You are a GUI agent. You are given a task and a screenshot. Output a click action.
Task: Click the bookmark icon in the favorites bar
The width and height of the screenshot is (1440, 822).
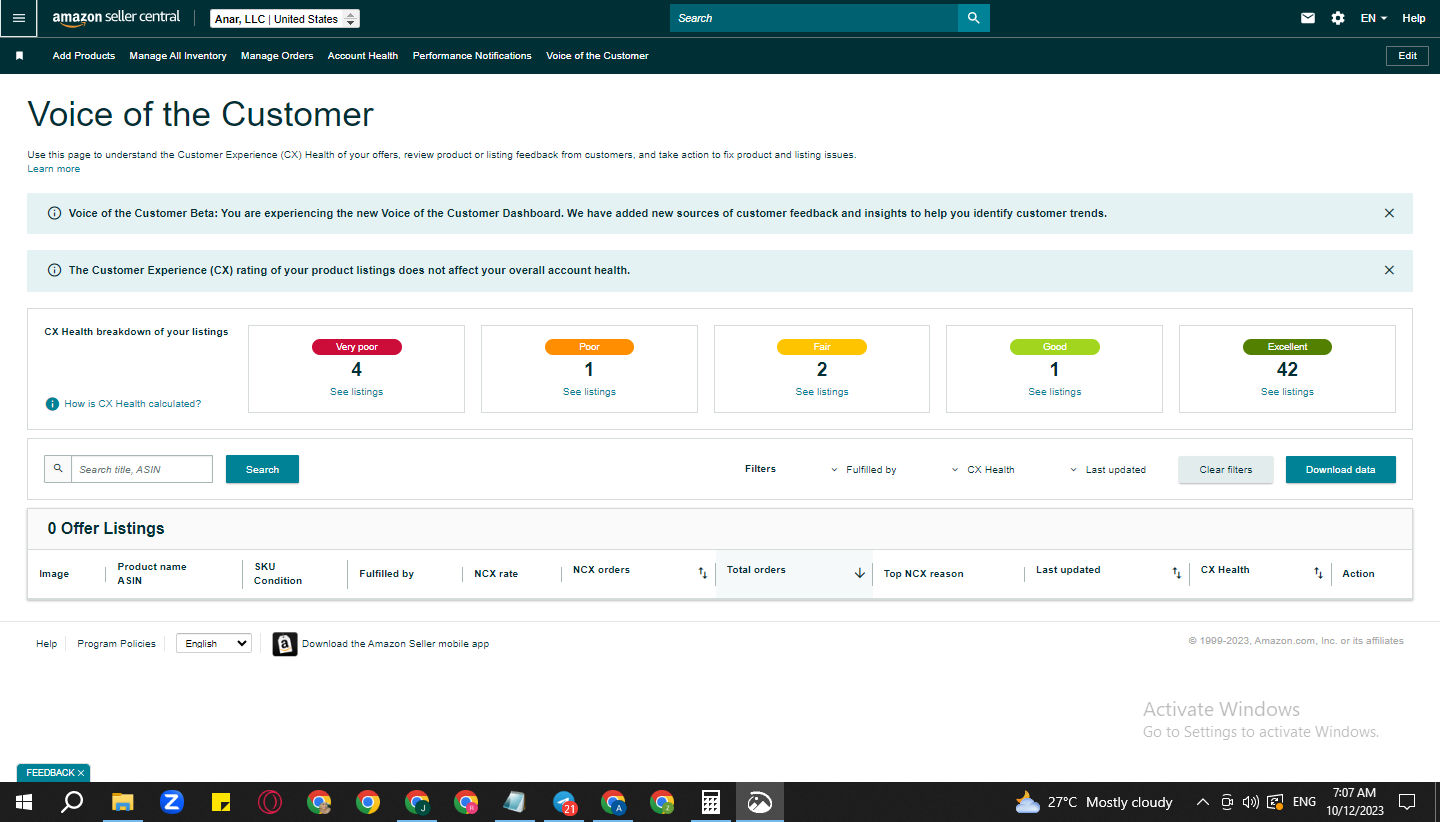click(x=19, y=56)
